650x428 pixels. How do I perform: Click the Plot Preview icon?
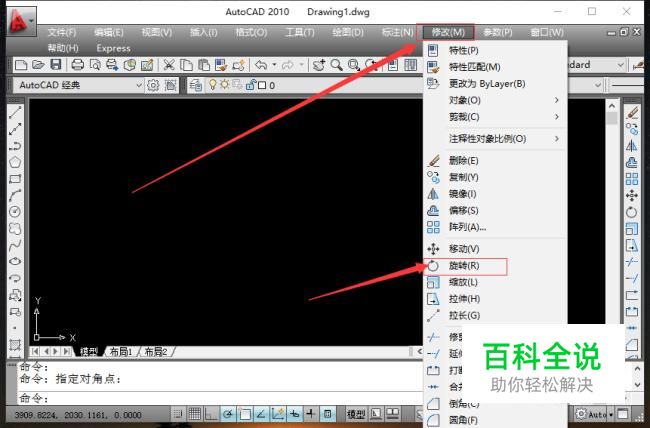click(x=95, y=65)
